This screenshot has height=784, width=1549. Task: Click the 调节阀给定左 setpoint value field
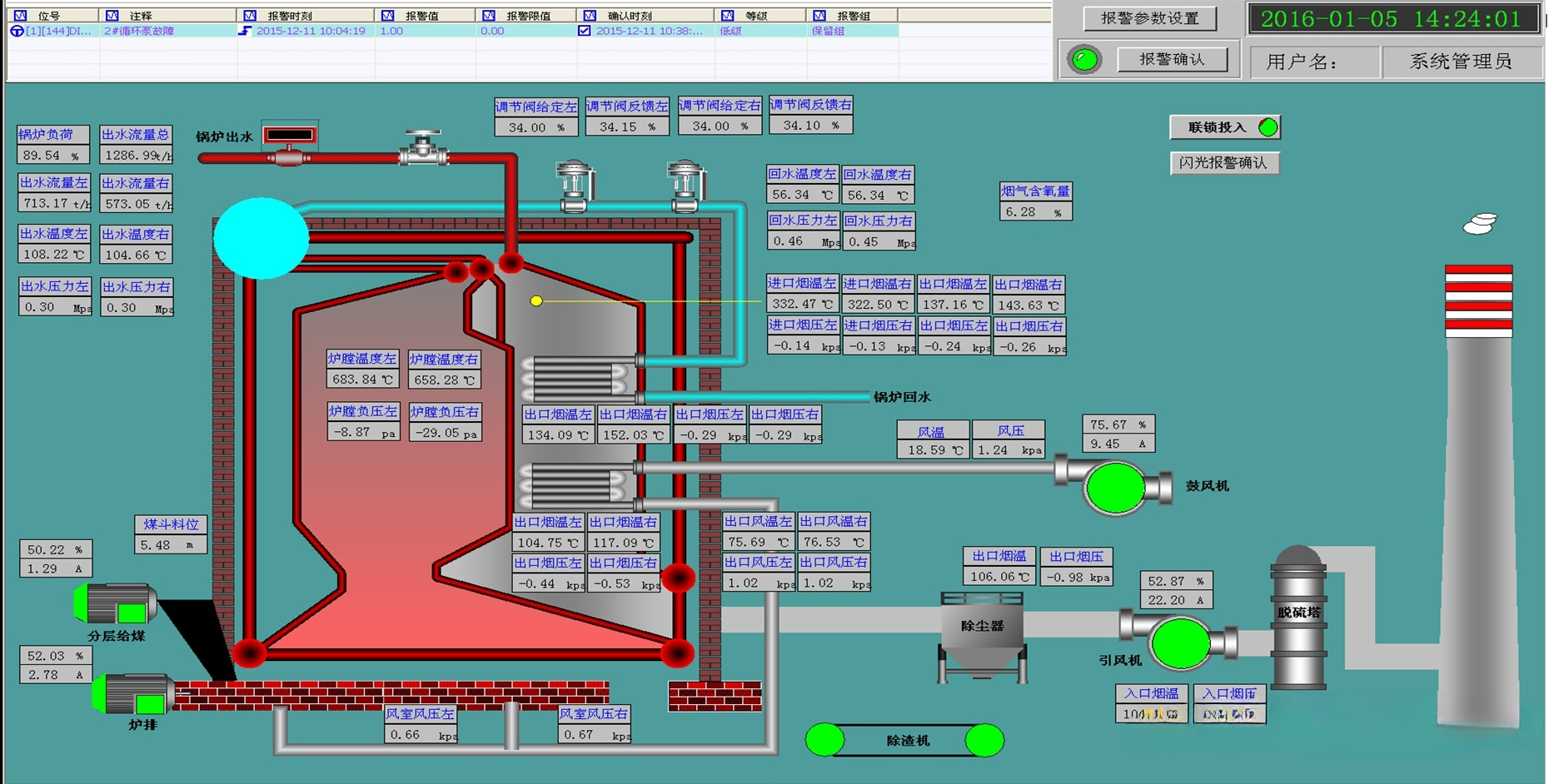click(535, 127)
